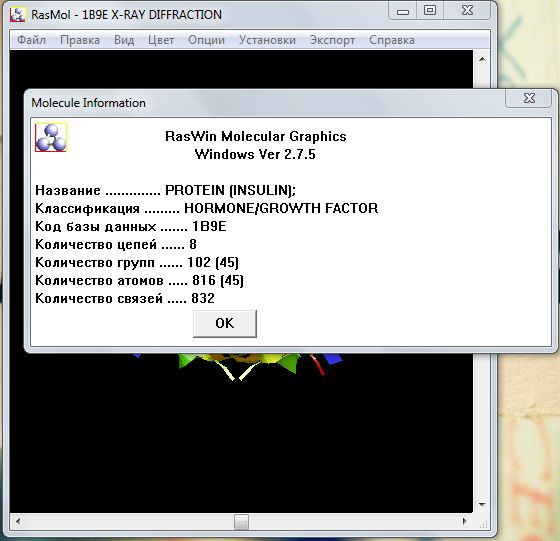
Task: Click the RasWin molecule logo in dialog
Action: pyautogui.click(x=51, y=137)
